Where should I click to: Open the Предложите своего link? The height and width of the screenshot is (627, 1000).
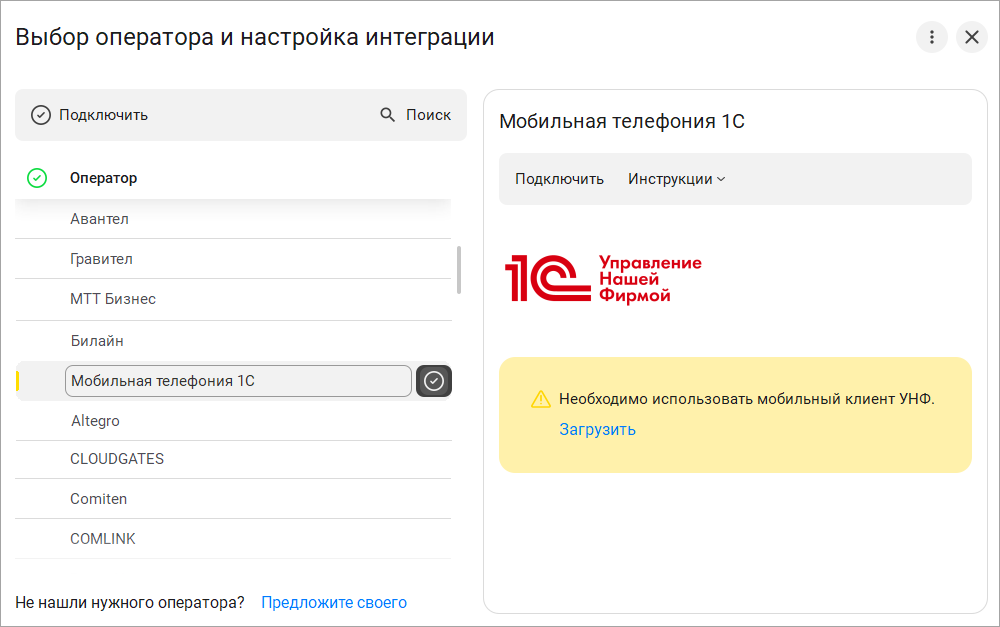coord(334,602)
